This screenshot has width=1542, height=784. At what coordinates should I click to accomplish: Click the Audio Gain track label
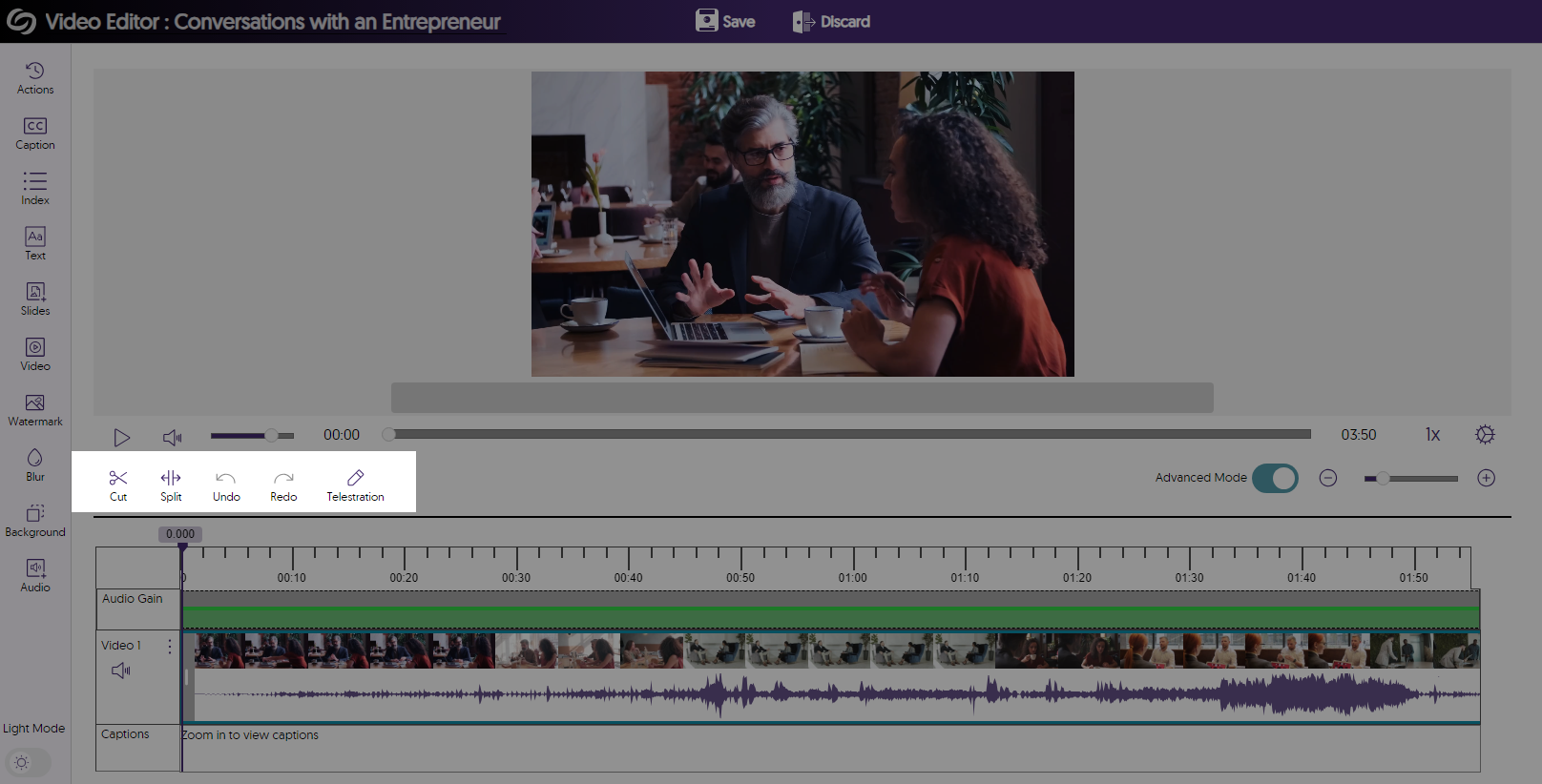click(133, 599)
